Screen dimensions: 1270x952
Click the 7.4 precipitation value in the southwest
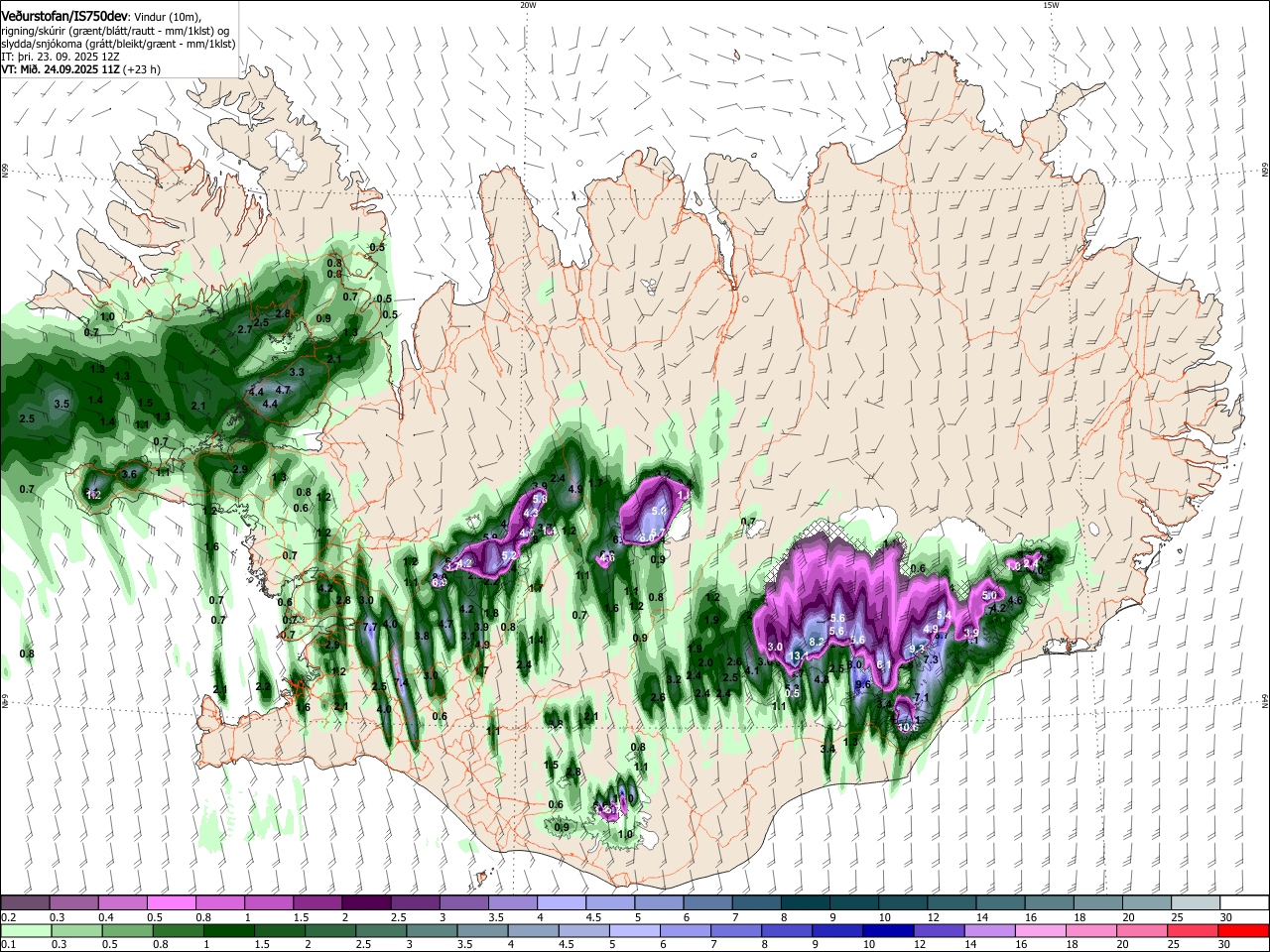(x=401, y=682)
